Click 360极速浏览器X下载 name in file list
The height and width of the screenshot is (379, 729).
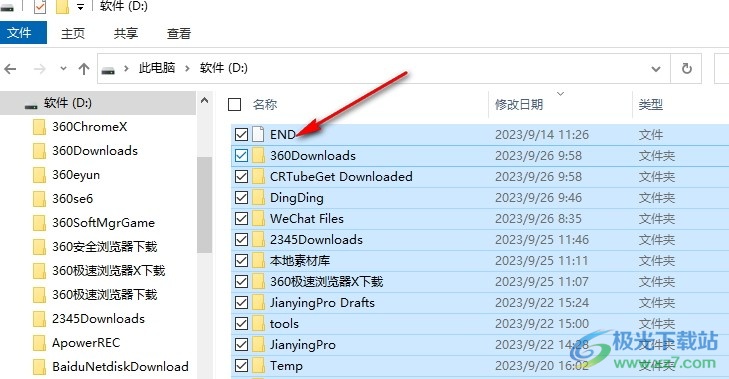click(326, 281)
